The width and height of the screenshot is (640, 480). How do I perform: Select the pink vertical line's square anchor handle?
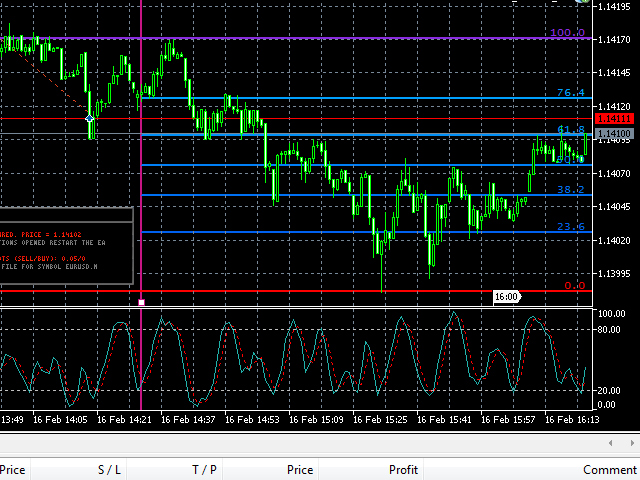[141, 302]
